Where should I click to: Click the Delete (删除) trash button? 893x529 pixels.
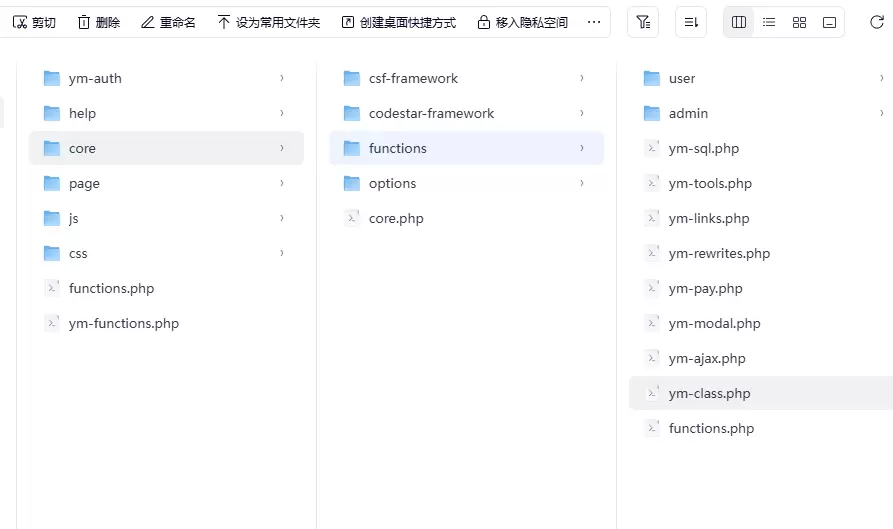99,22
